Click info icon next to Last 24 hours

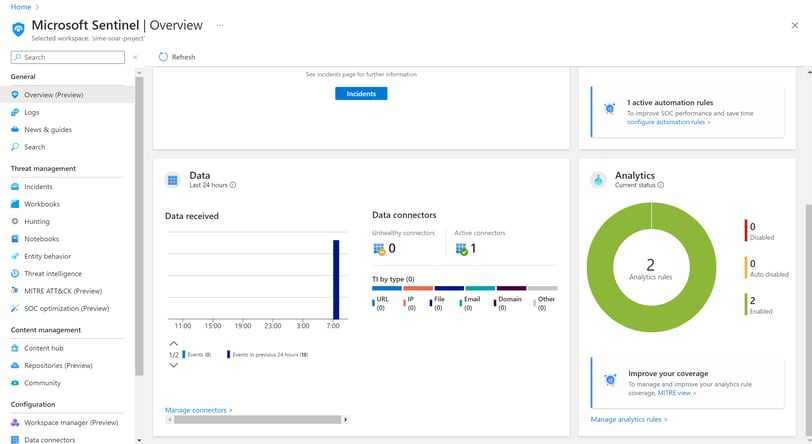[x=233, y=185]
